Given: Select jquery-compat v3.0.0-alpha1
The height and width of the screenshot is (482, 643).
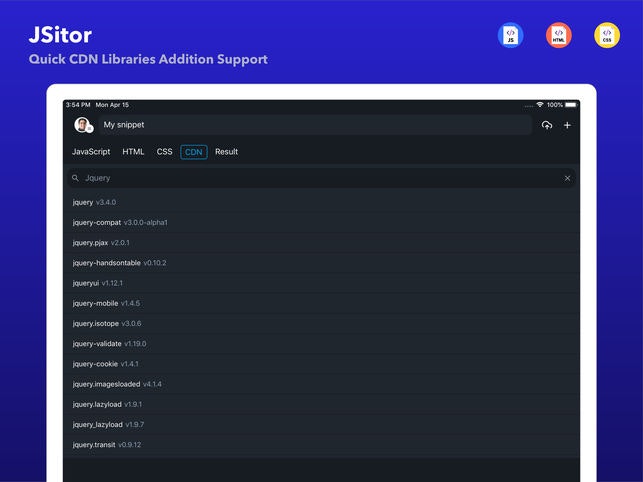Looking at the screenshot, I should [x=321, y=222].
